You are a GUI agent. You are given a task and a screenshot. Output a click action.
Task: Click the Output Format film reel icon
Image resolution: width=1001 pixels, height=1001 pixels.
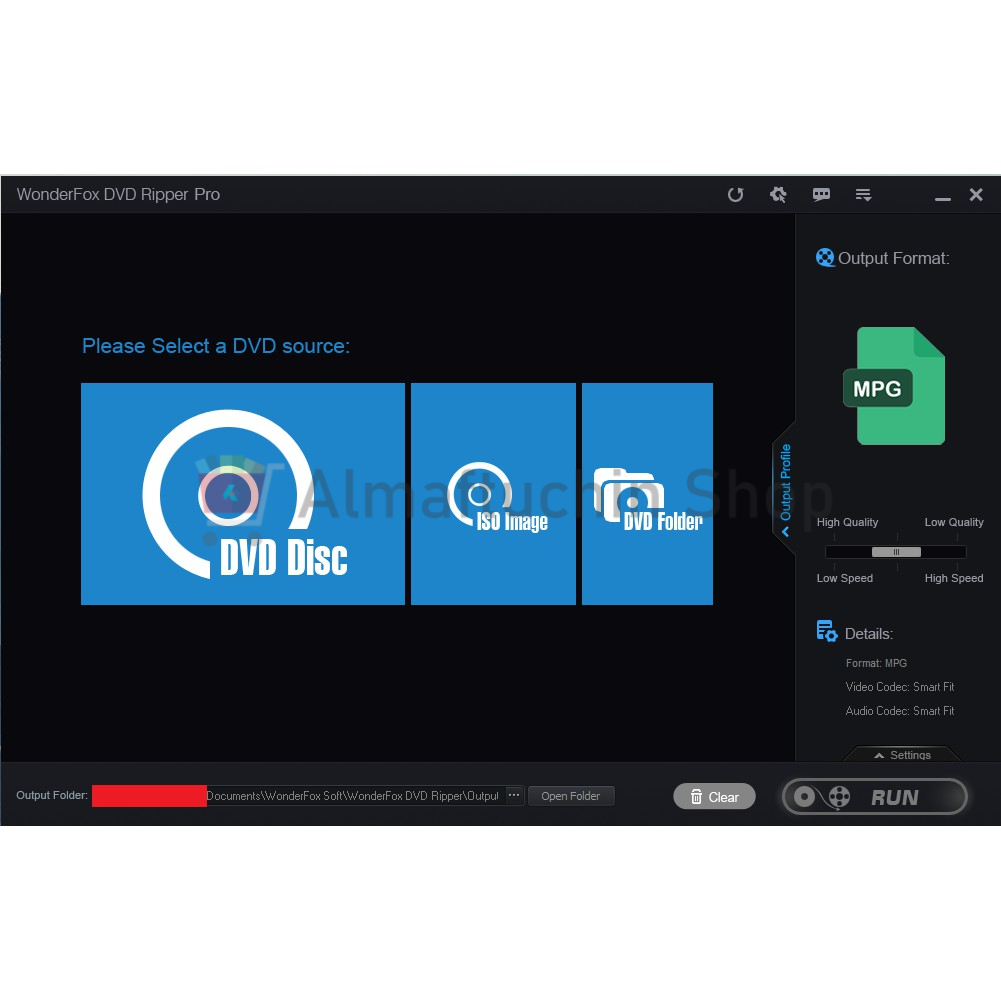coord(825,257)
